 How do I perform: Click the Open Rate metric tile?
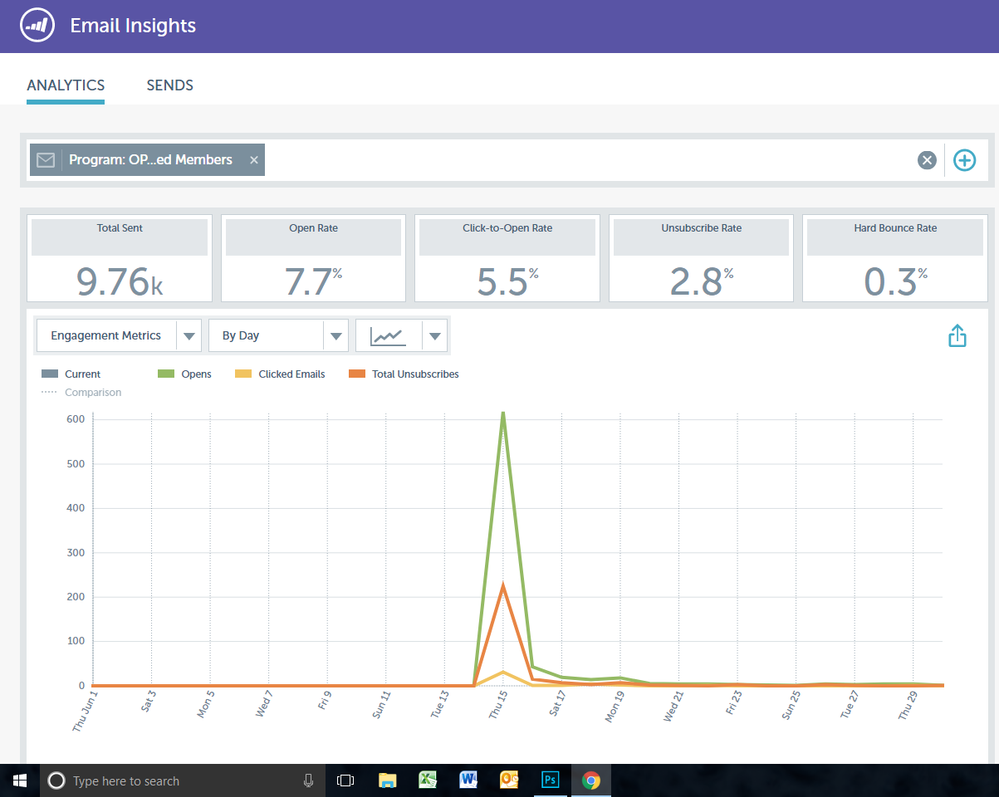[x=313, y=258]
